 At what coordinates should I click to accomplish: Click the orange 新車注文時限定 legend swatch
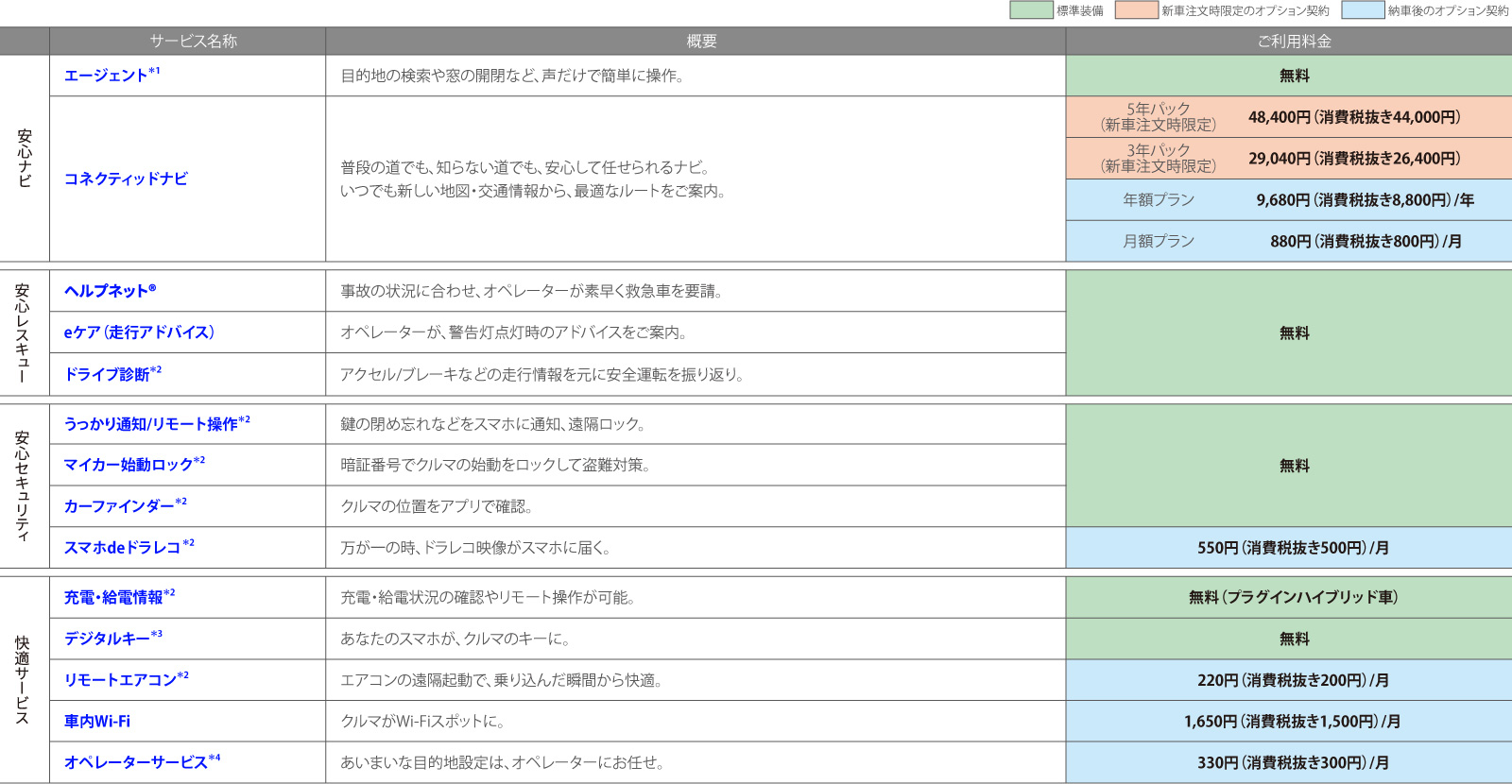pos(1136,10)
